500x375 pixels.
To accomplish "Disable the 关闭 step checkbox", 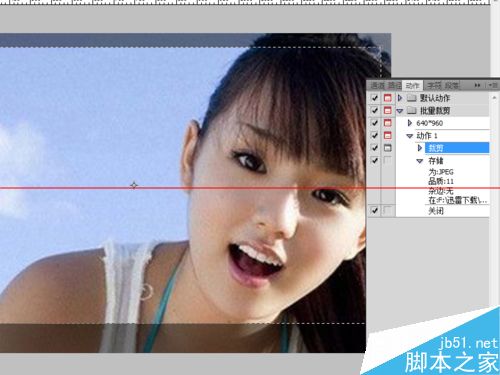I will click(375, 210).
